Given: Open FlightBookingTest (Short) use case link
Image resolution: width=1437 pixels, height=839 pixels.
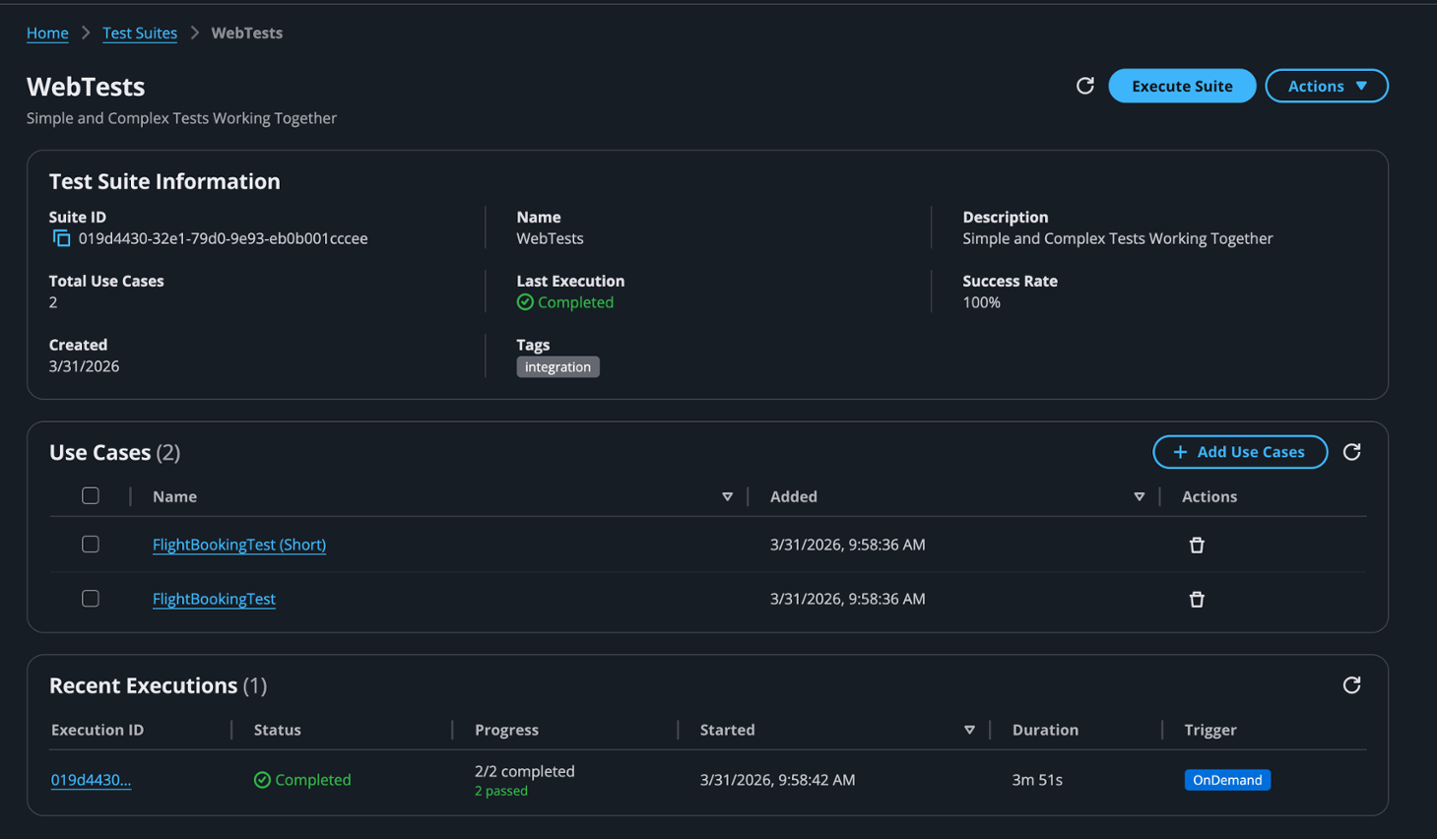Looking at the screenshot, I should tap(239, 545).
